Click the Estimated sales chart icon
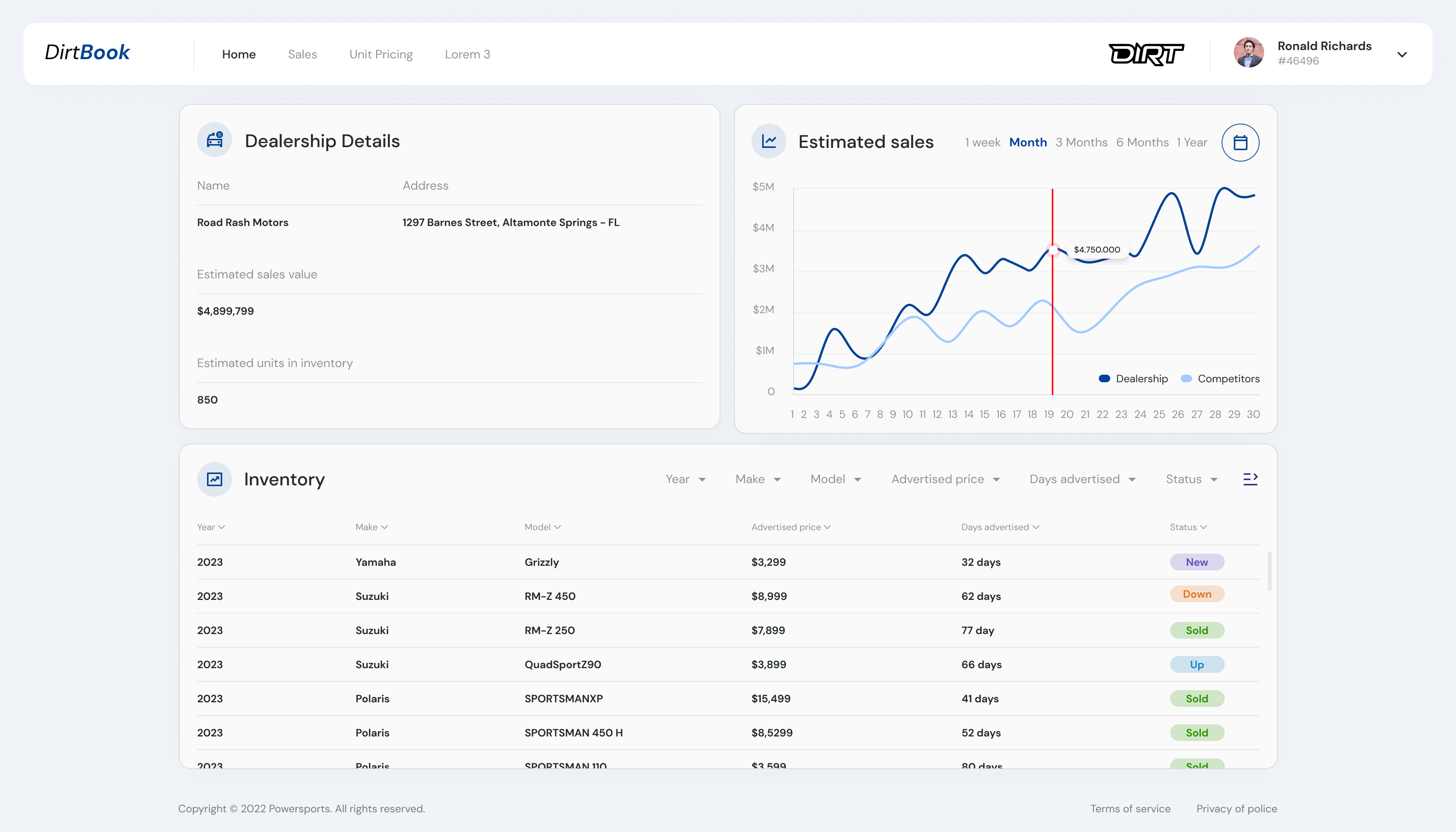This screenshot has width=1456, height=832. 769,141
